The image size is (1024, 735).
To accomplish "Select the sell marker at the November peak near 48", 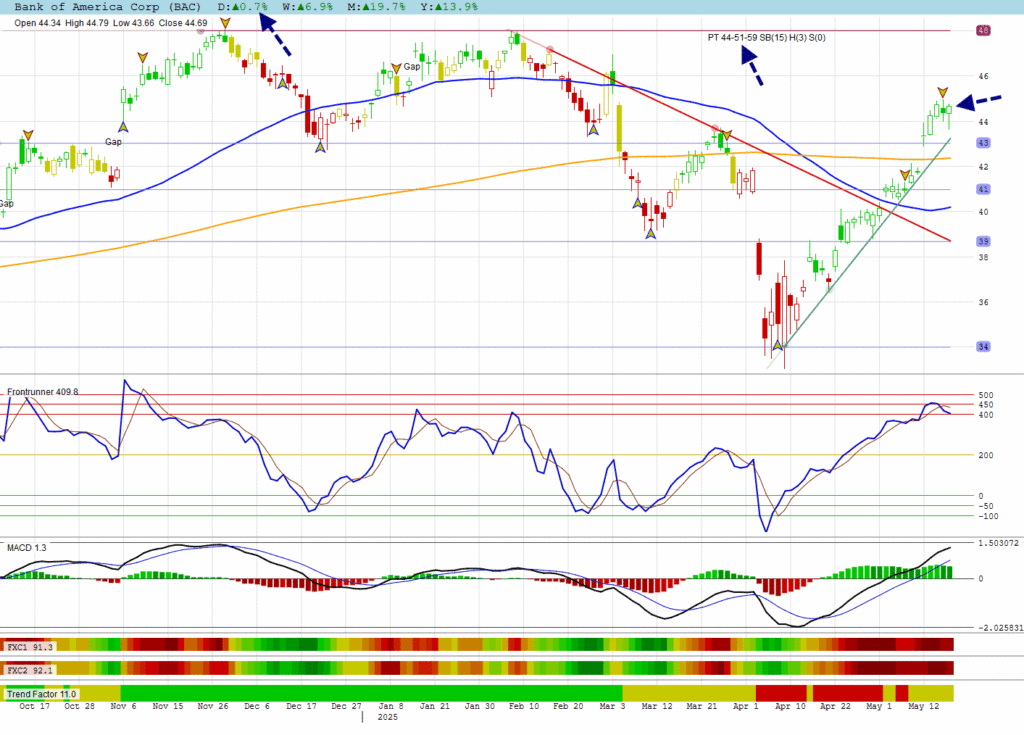I will [x=225, y=23].
